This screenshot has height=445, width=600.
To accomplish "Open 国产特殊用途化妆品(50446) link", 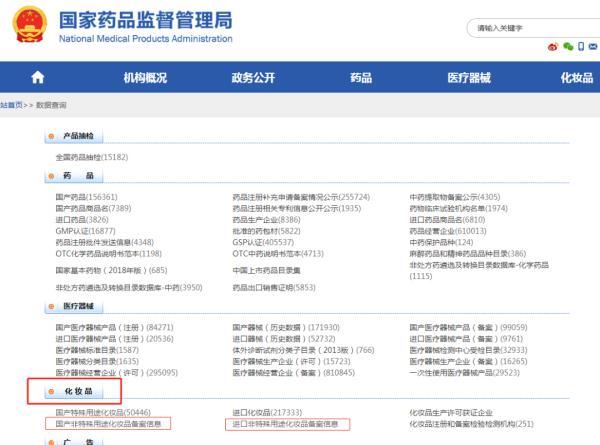I will (103, 412).
